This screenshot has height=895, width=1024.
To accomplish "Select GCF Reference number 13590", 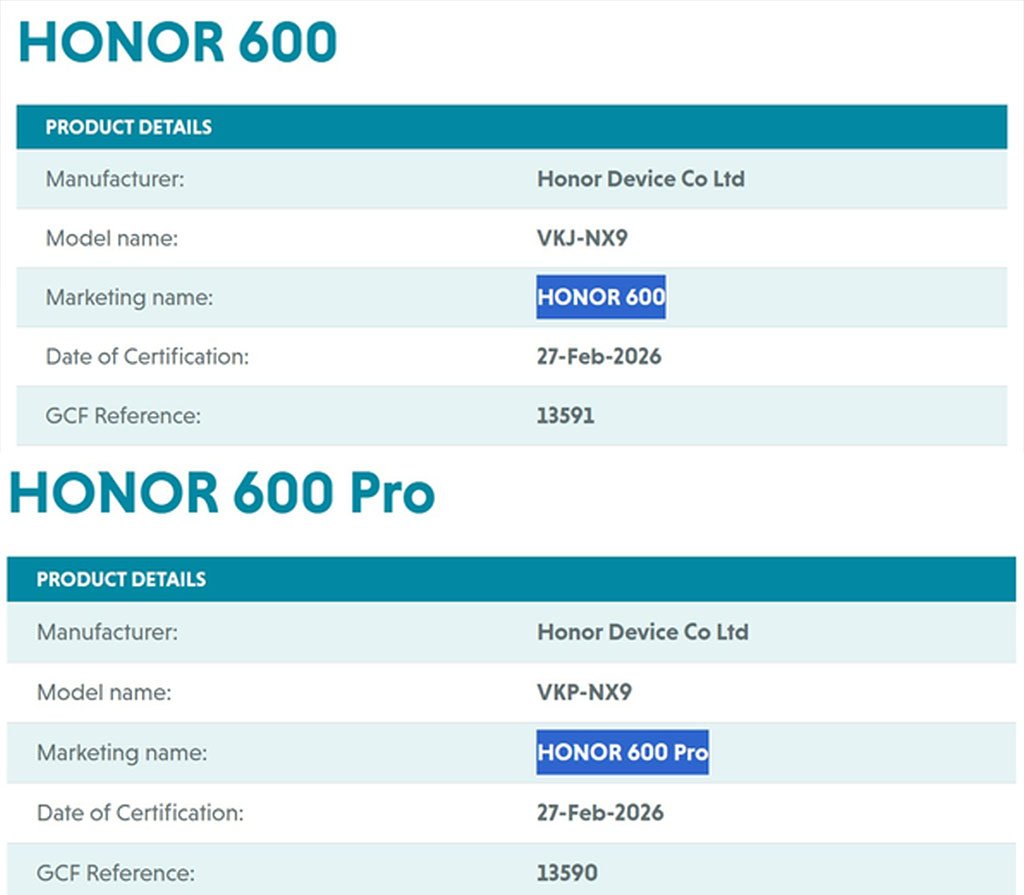I will 566,873.
